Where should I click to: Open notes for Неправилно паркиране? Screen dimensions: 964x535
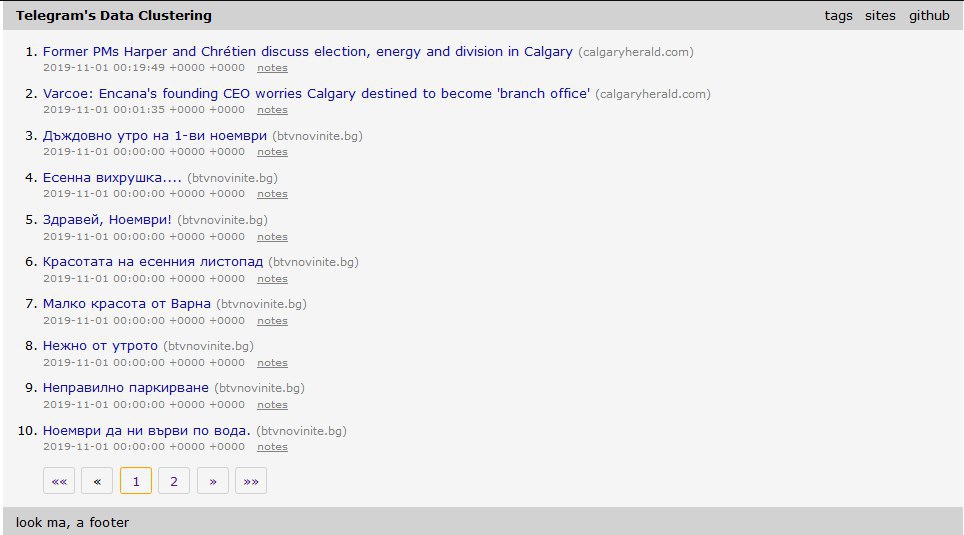272,405
